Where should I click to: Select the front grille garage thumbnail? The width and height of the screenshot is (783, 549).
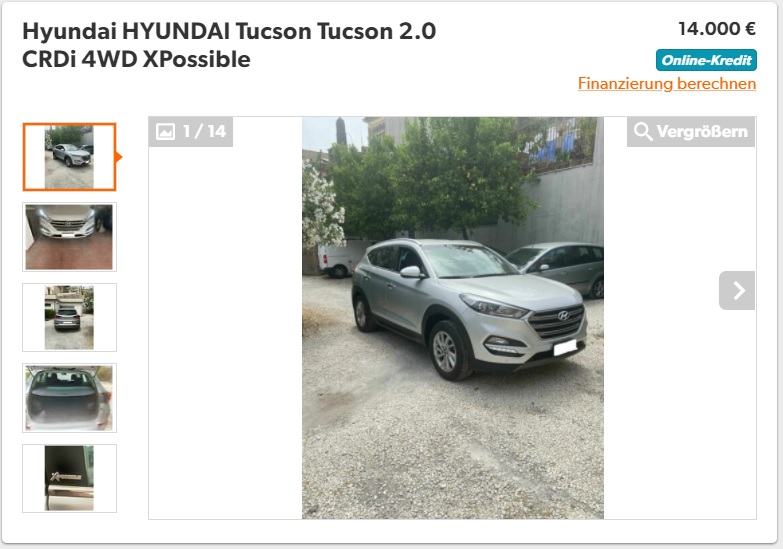click(69, 237)
